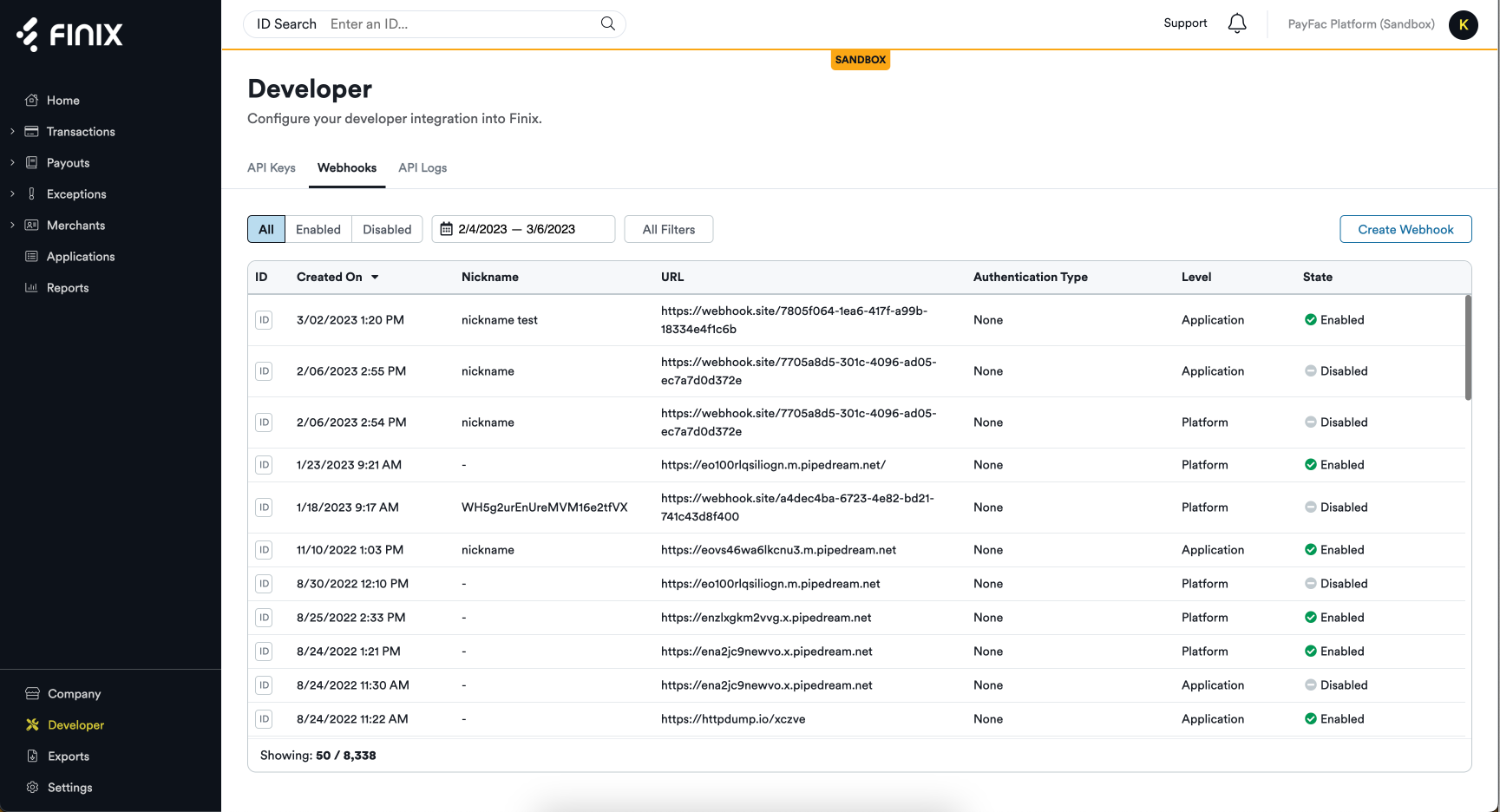Open Reports in sidebar
Image resolution: width=1500 pixels, height=812 pixels.
click(68, 287)
